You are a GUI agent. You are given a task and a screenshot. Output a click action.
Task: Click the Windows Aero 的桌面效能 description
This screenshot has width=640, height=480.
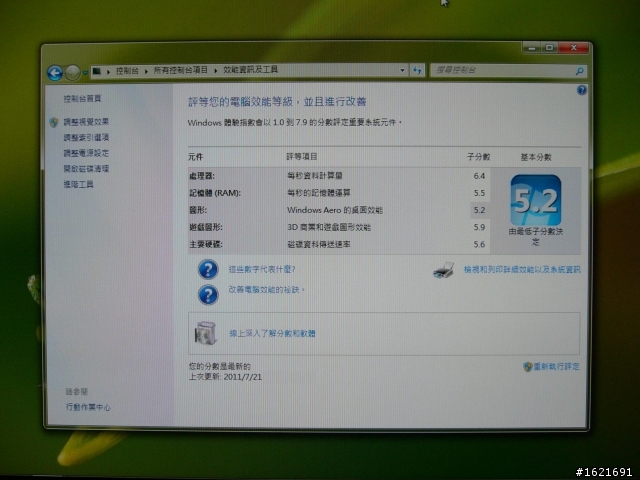[x=335, y=210]
